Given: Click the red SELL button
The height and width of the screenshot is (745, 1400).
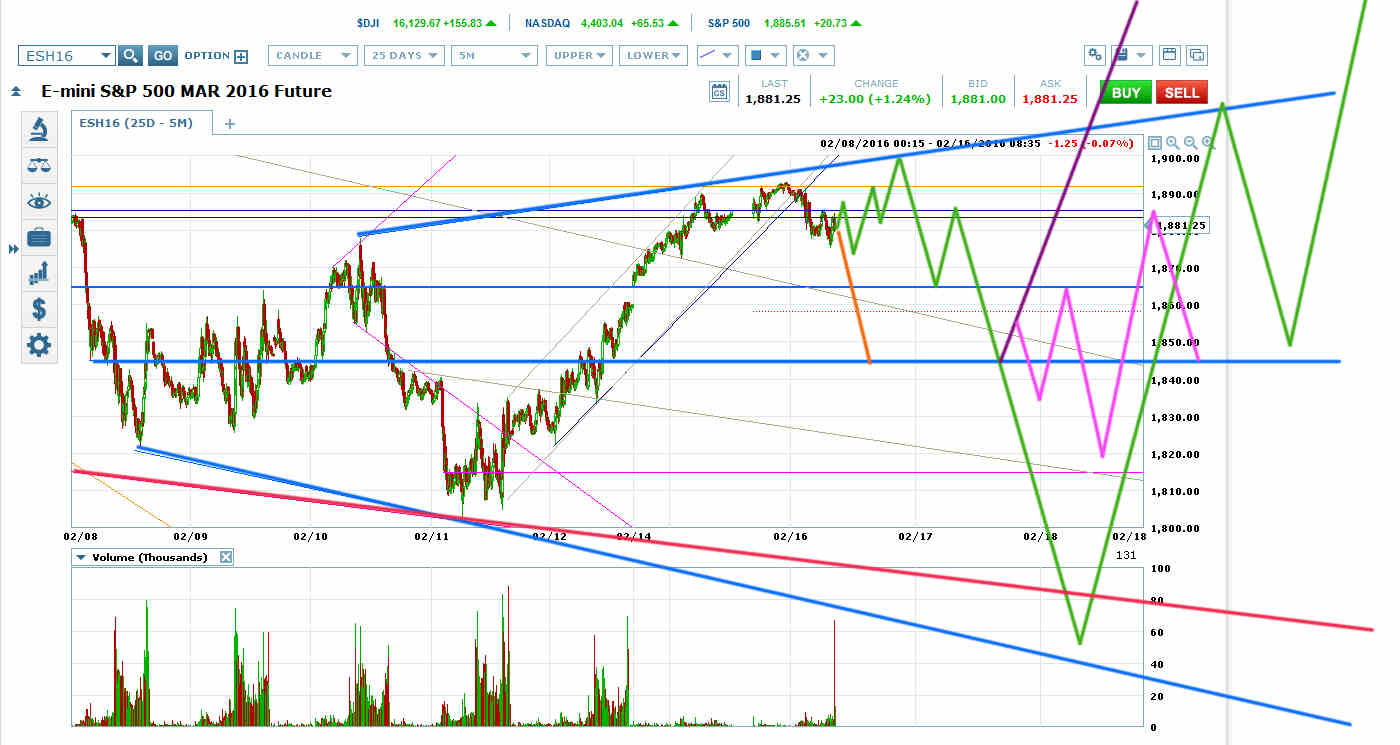Looking at the screenshot, I should [1181, 92].
